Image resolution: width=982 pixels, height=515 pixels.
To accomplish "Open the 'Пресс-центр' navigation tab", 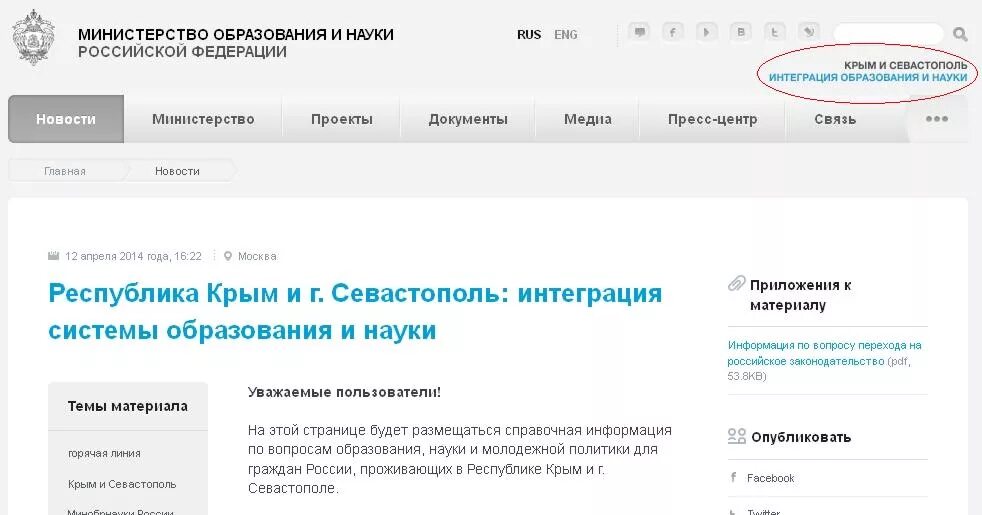I will pyautogui.click(x=713, y=119).
